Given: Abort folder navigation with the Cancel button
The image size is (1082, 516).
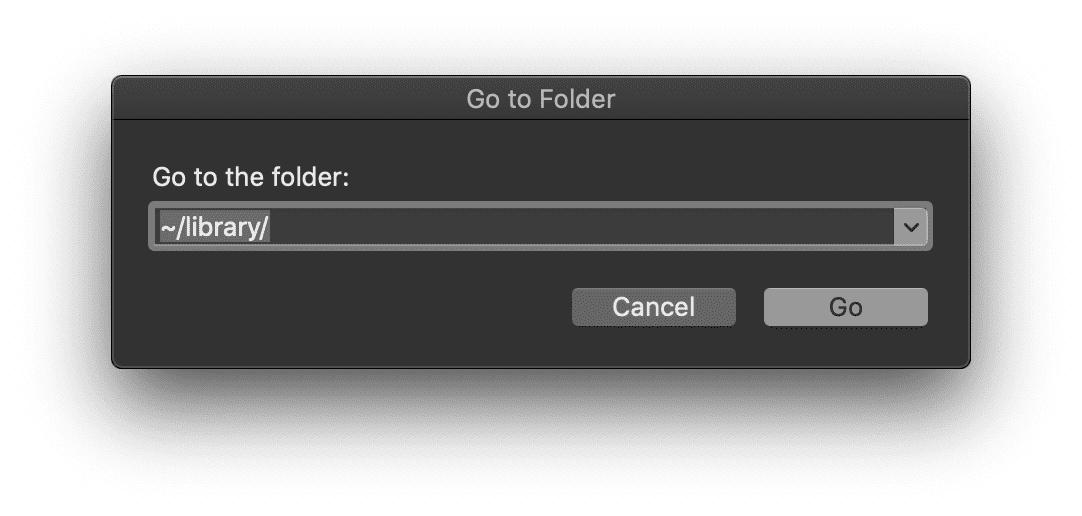Looking at the screenshot, I should click(653, 307).
